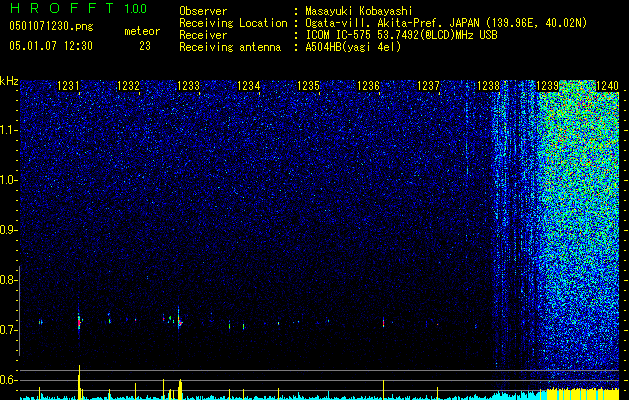629x400 pixels.
Task: Click the bright meteor echo at 1231
Action: pyautogui.click(x=79, y=321)
